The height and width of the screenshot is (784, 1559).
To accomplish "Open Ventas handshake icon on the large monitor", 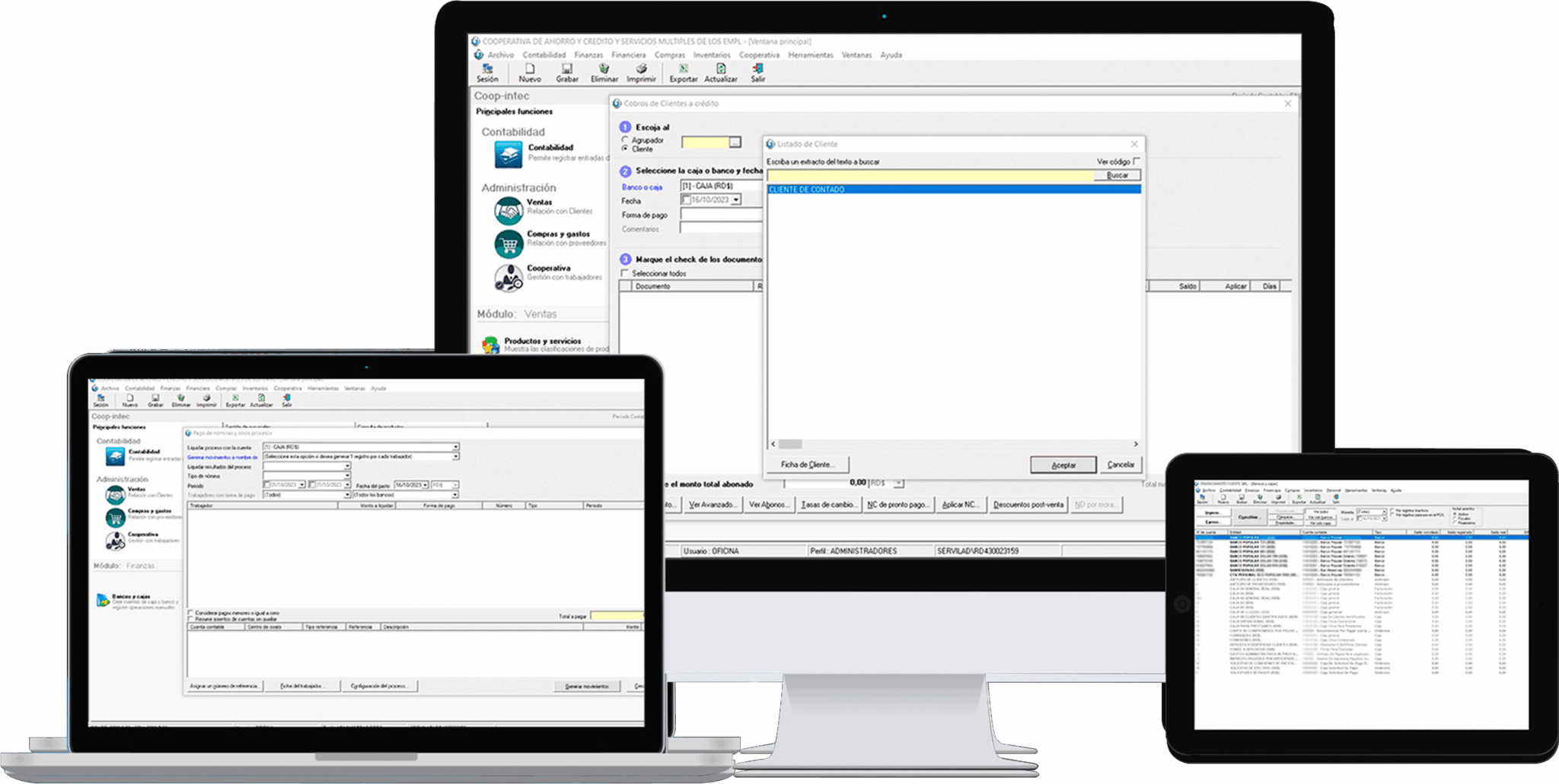I will (509, 210).
